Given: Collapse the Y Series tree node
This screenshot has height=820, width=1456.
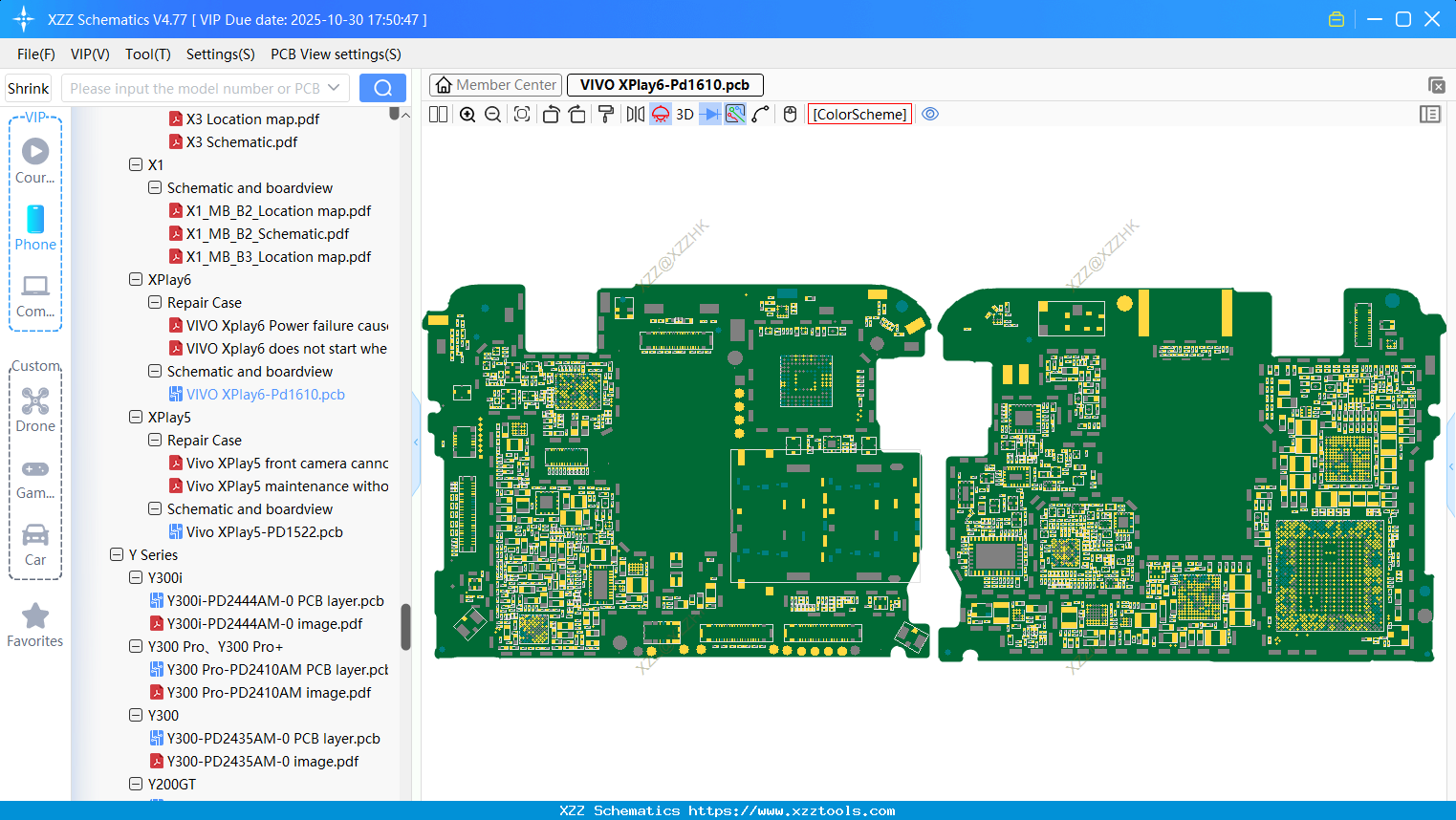Looking at the screenshot, I should [117, 555].
